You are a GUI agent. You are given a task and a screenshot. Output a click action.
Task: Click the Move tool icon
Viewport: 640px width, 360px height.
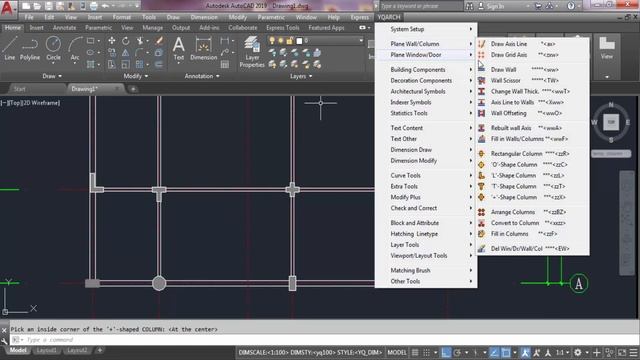click(111, 40)
